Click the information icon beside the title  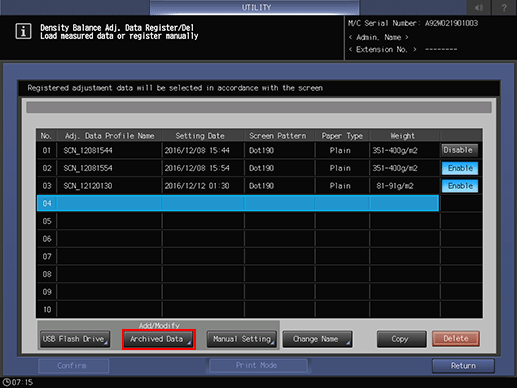[x=23, y=31]
